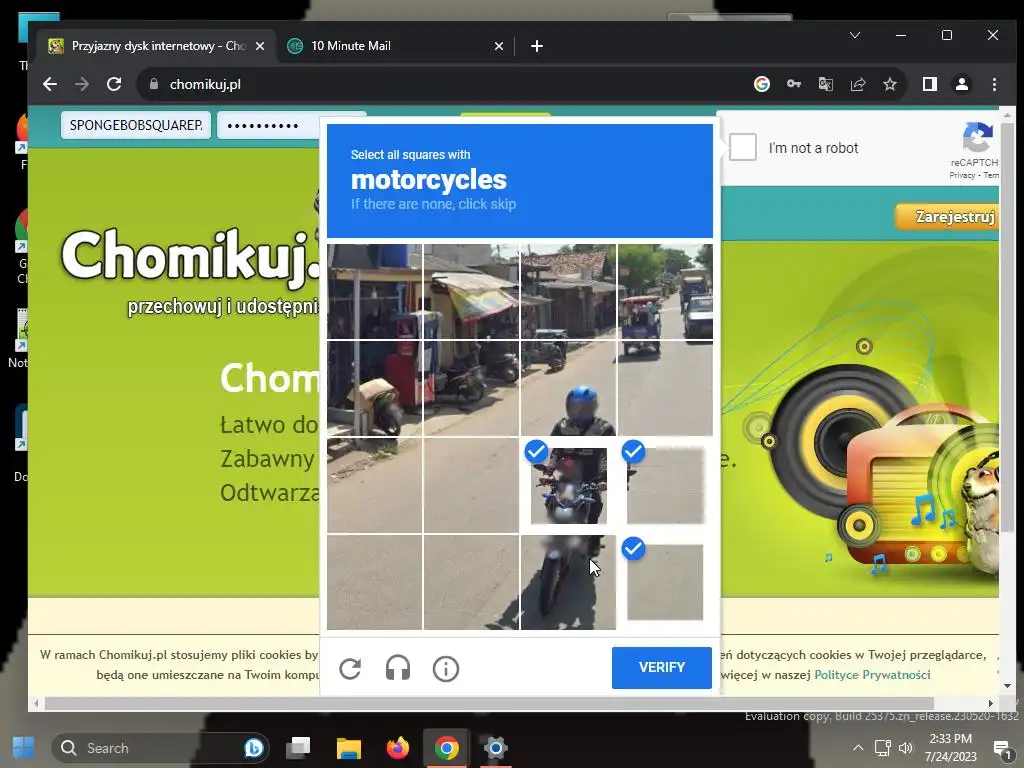Share this page icon
The height and width of the screenshot is (768, 1024).
[857, 84]
